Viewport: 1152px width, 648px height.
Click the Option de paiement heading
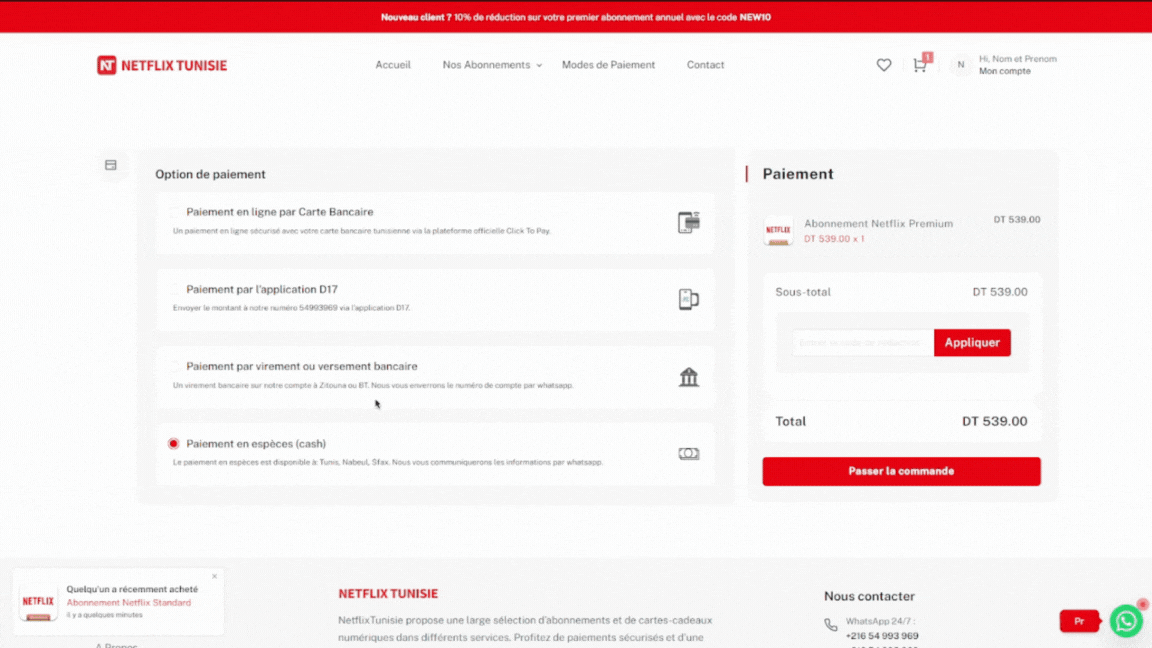[210, 175]
